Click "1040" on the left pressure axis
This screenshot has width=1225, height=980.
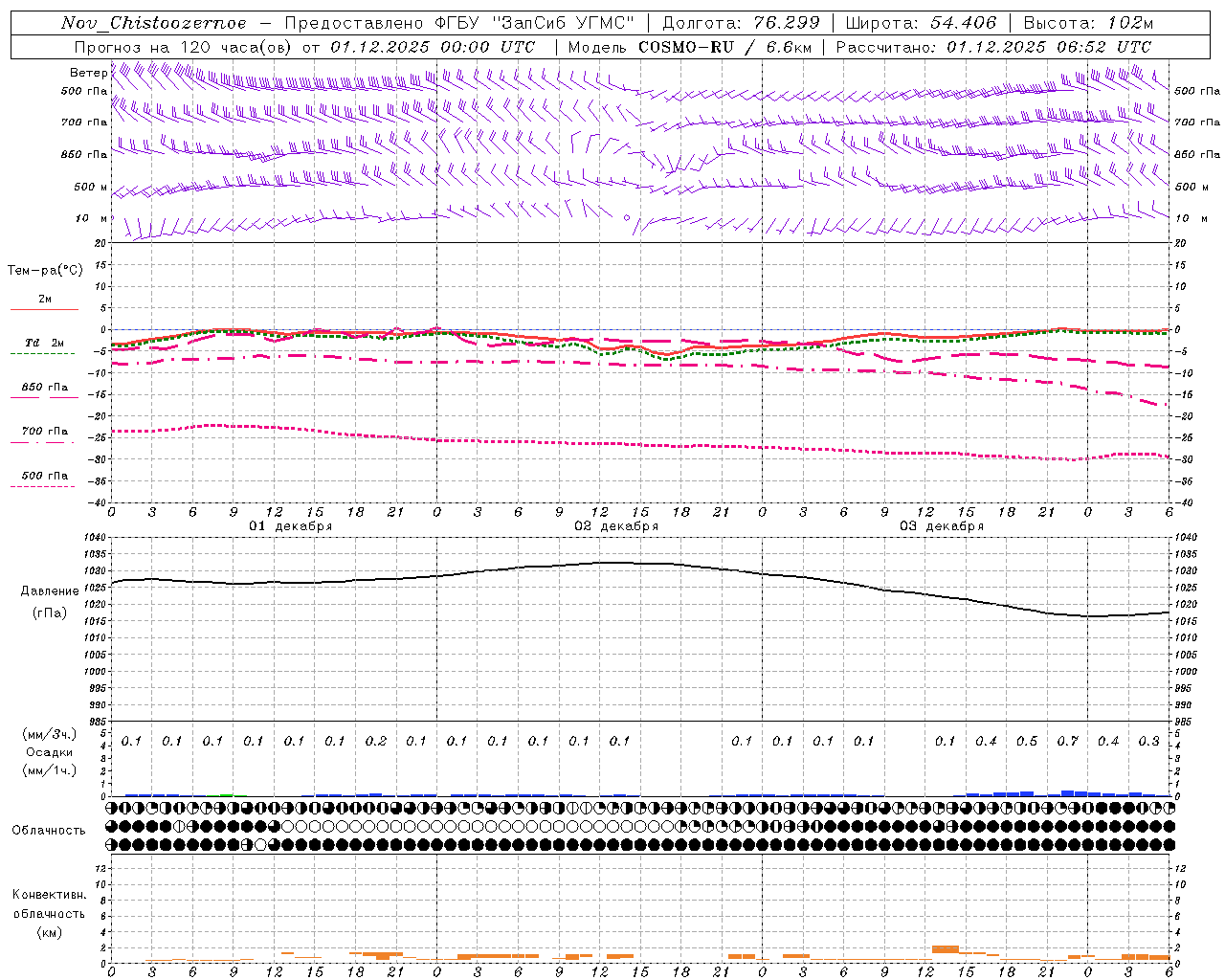[x=96, y=538]
